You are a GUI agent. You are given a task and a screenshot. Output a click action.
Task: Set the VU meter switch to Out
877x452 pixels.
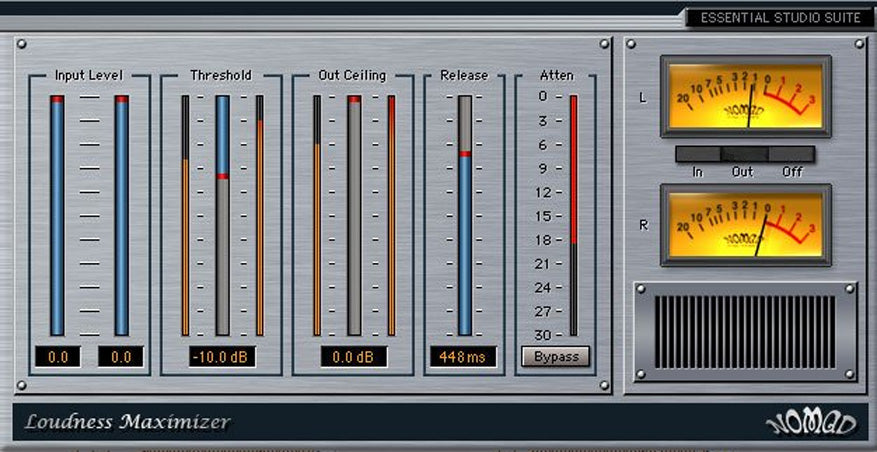click(744, 154)
